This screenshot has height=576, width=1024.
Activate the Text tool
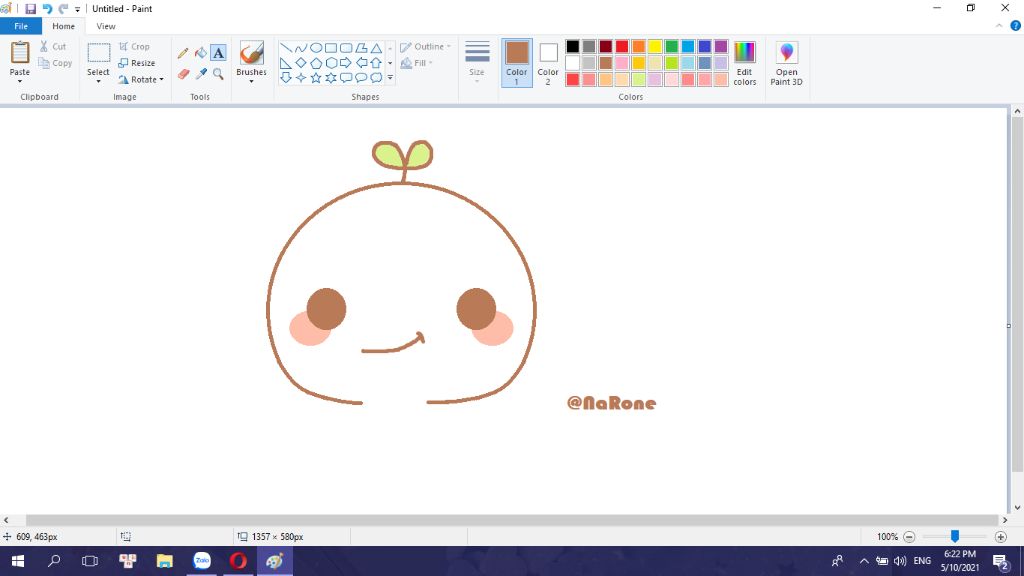click(218, 53)
